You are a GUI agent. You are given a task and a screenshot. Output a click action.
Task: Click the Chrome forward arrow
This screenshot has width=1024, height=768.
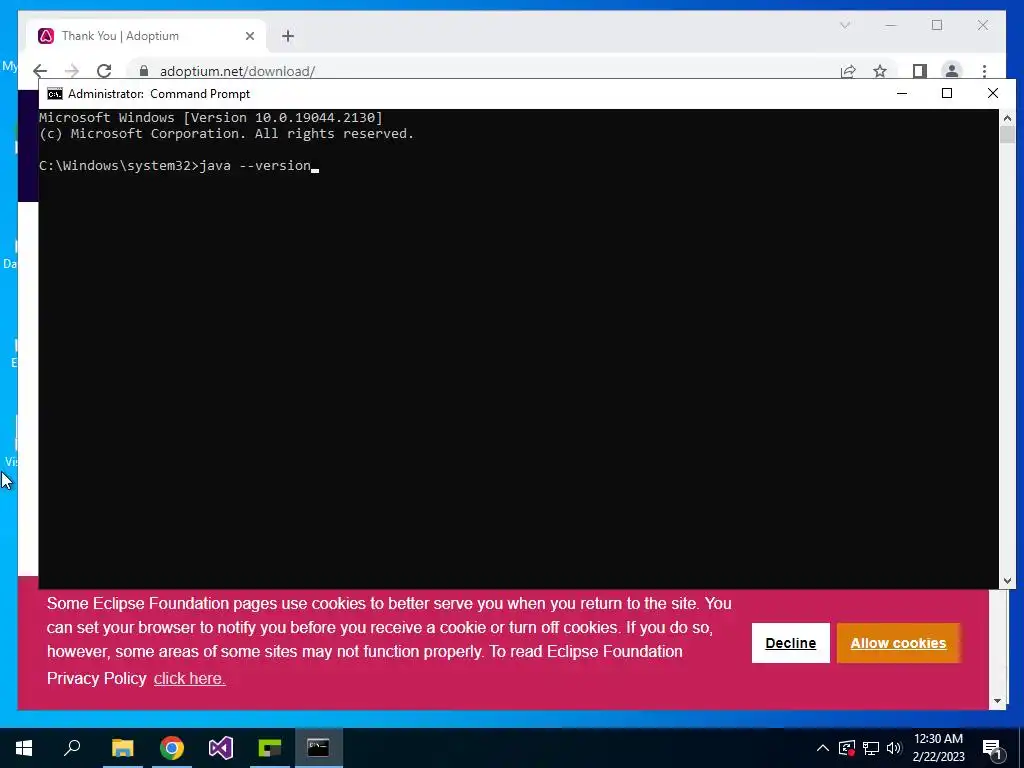click(x=72, y=71)
